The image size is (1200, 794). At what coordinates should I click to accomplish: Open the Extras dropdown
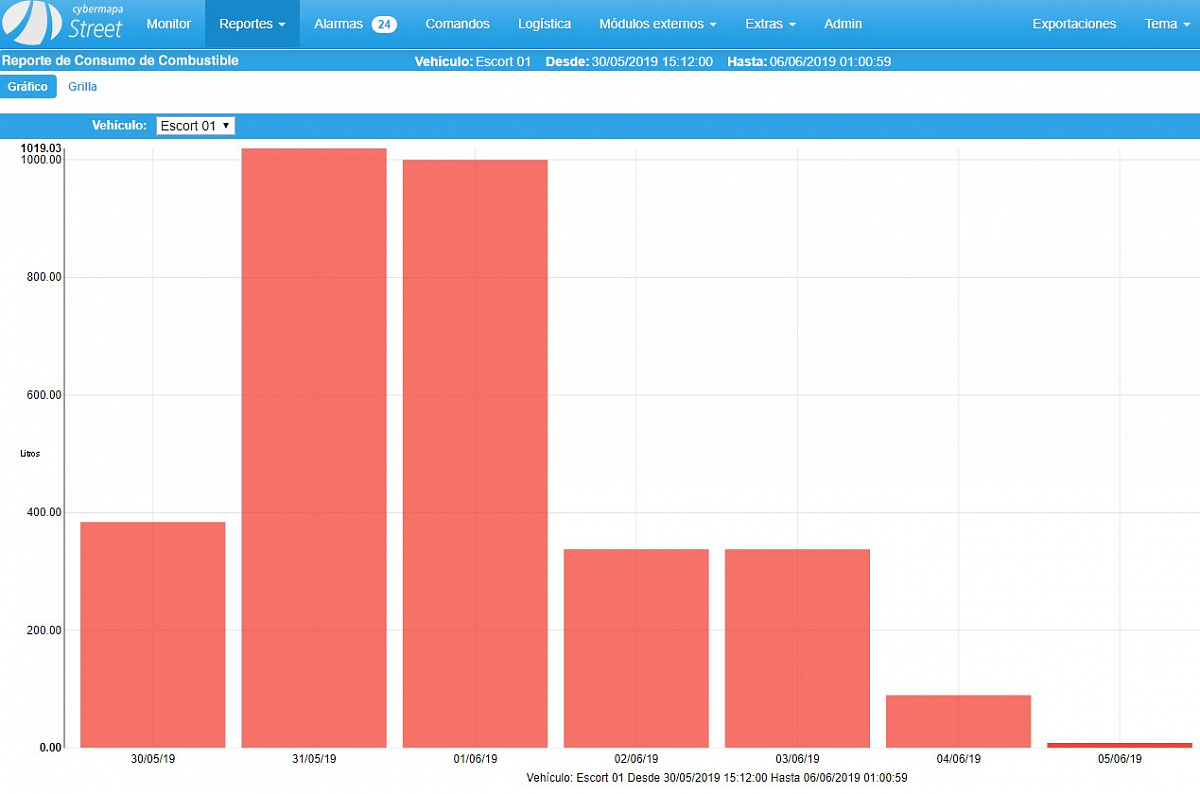[x=771, y=23]
